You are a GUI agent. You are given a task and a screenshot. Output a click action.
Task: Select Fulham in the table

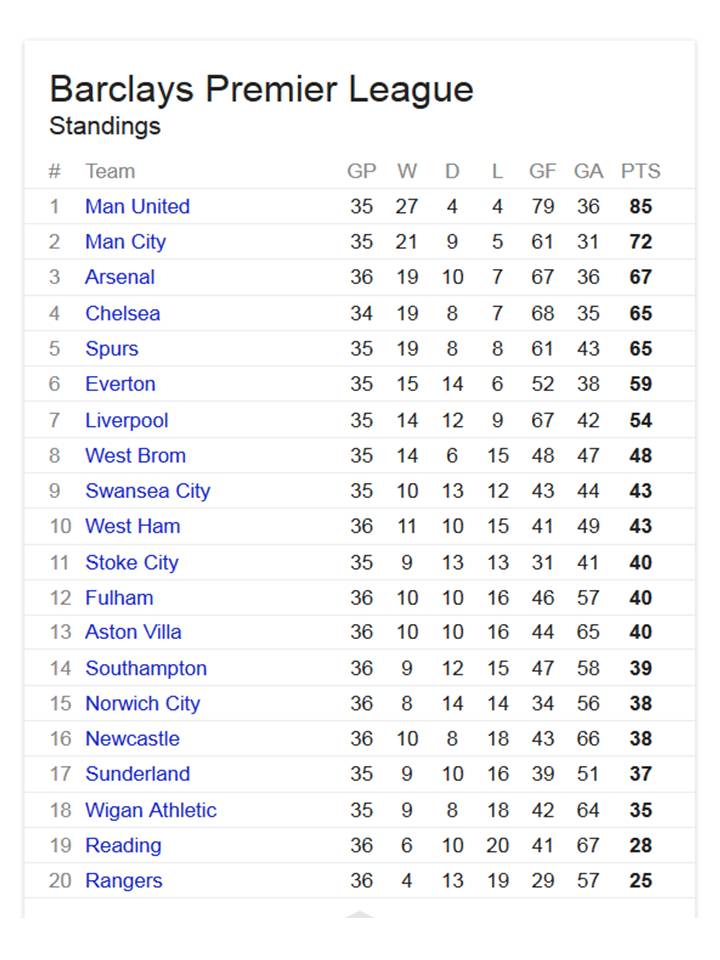119,598
